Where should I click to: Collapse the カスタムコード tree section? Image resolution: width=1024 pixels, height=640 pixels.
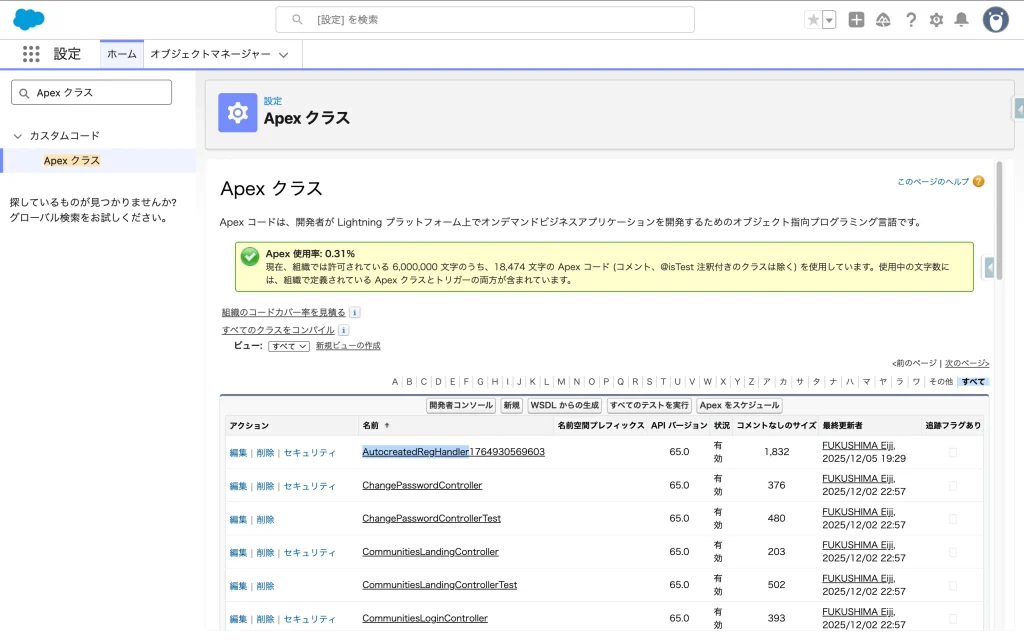(17, 136)
